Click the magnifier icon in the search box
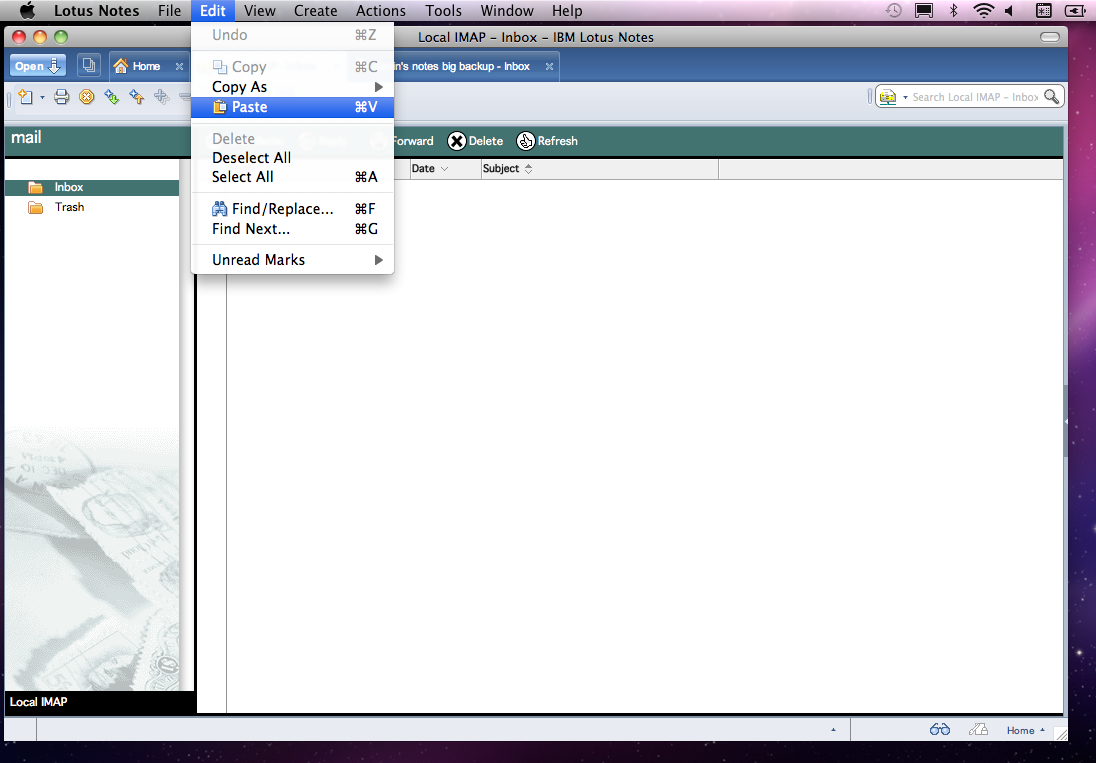This screenshot has height=763, width=1096. [x=1051, y=96]
